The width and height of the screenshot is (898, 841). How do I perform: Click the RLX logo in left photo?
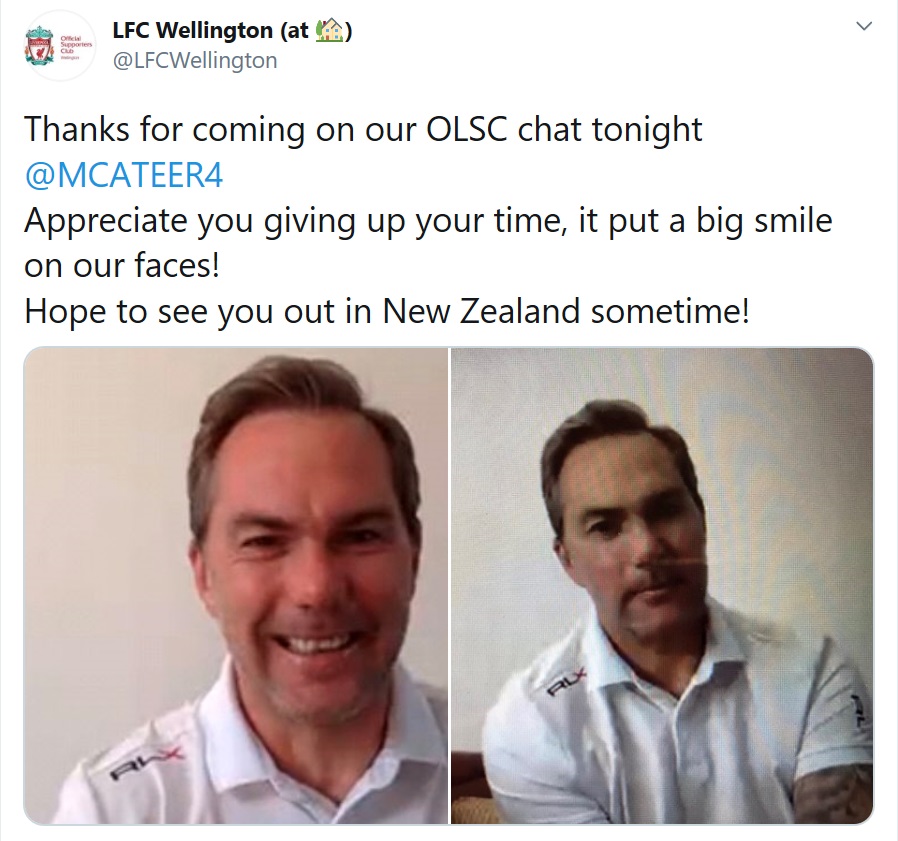(x=145, y=763)
